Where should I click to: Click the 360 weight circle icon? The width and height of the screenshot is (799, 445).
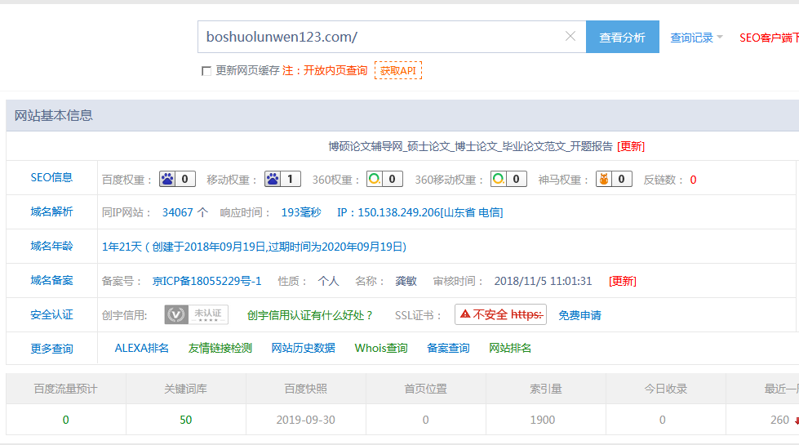click(374, 180)
